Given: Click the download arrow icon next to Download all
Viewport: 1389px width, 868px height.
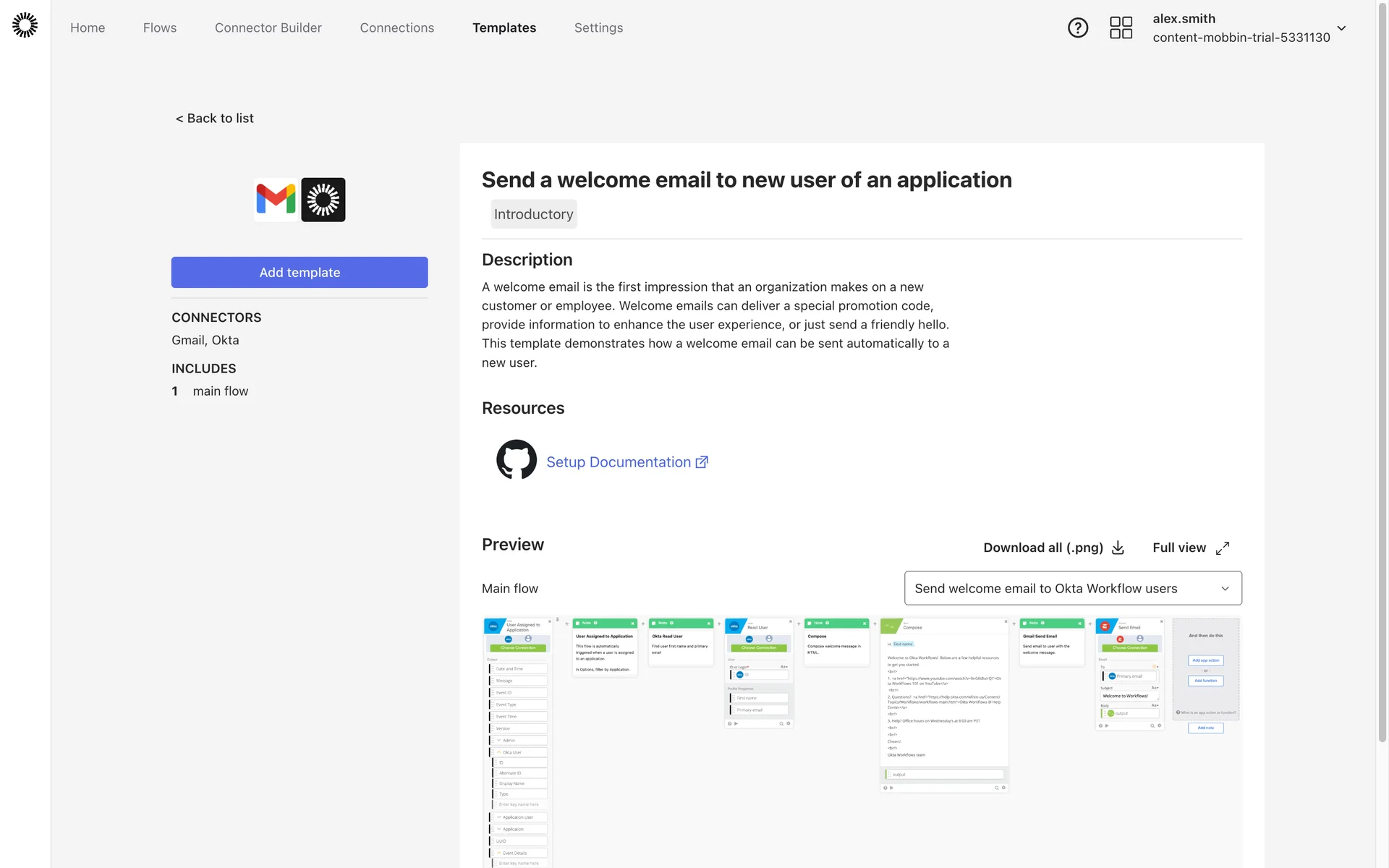Looking at the screenshot, I should [1118, 548].
